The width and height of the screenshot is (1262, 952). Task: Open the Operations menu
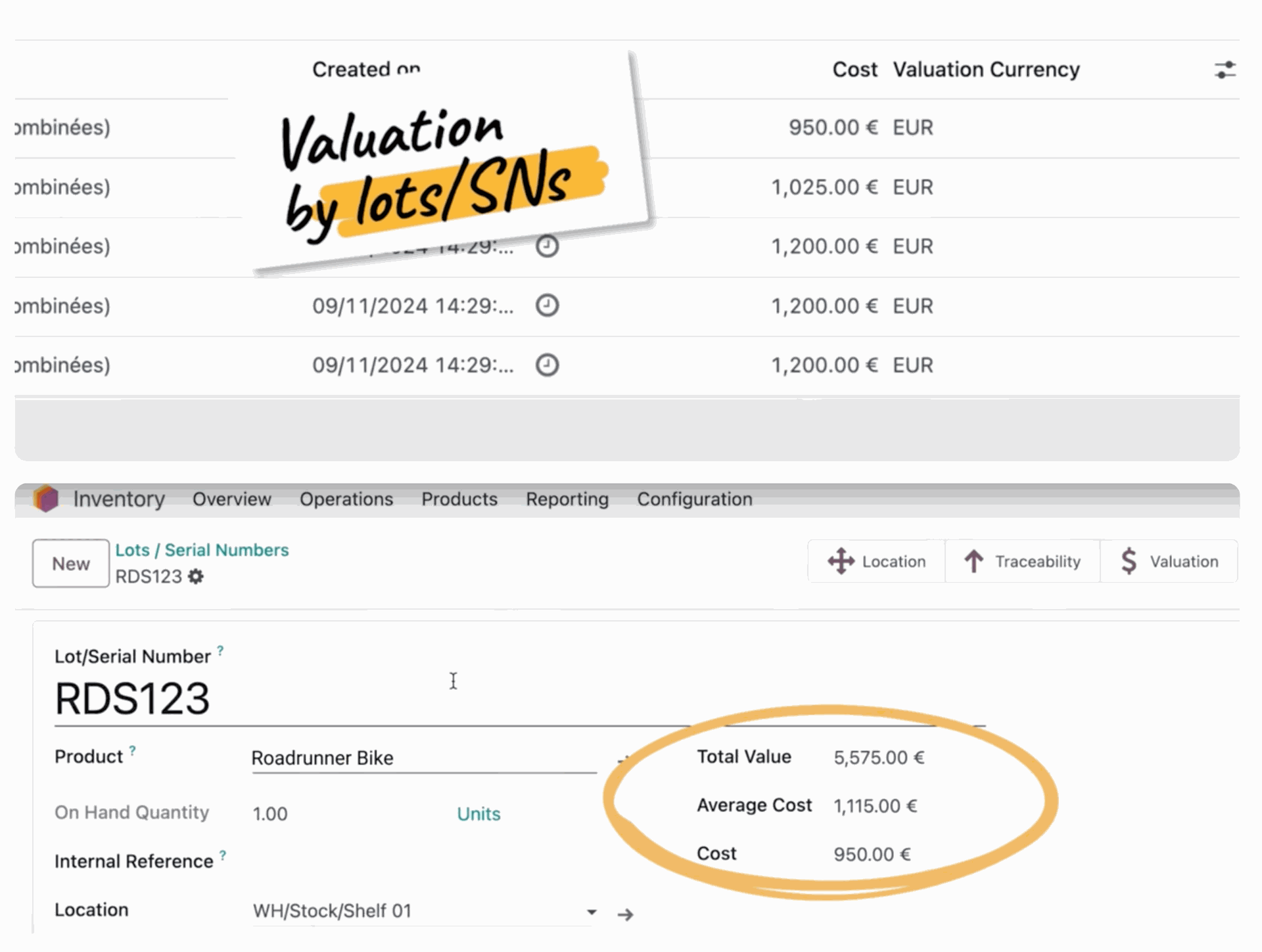pos(346,499)
